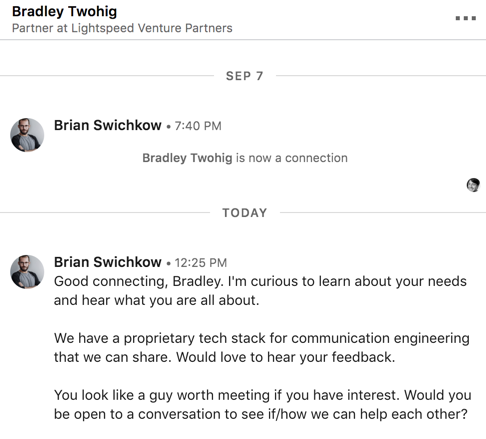Open Brian Swichkow's name at 12:25 PM
486x439 pixels.
pos(108,262)
